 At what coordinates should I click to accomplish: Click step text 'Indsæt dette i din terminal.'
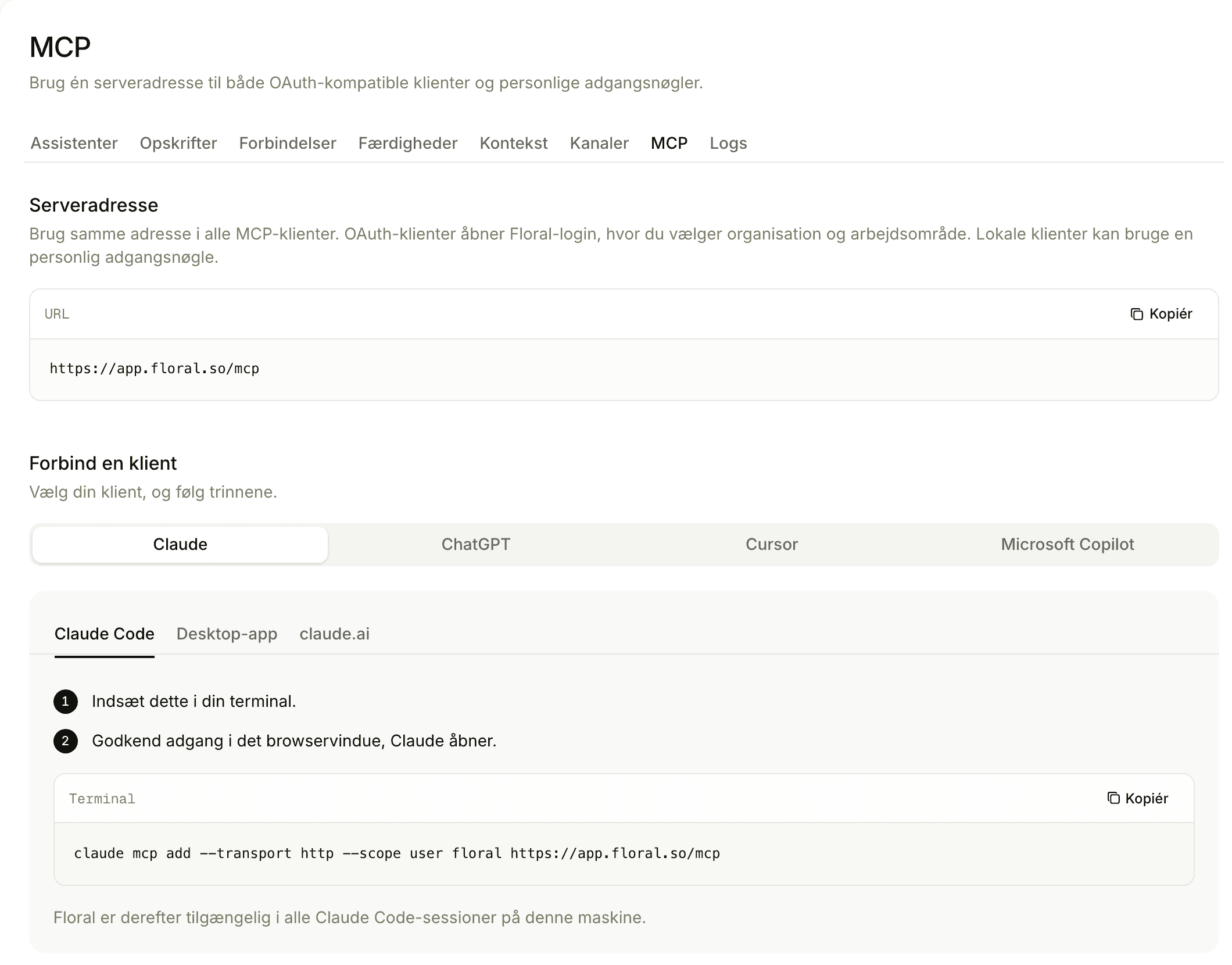click(194, 701)
